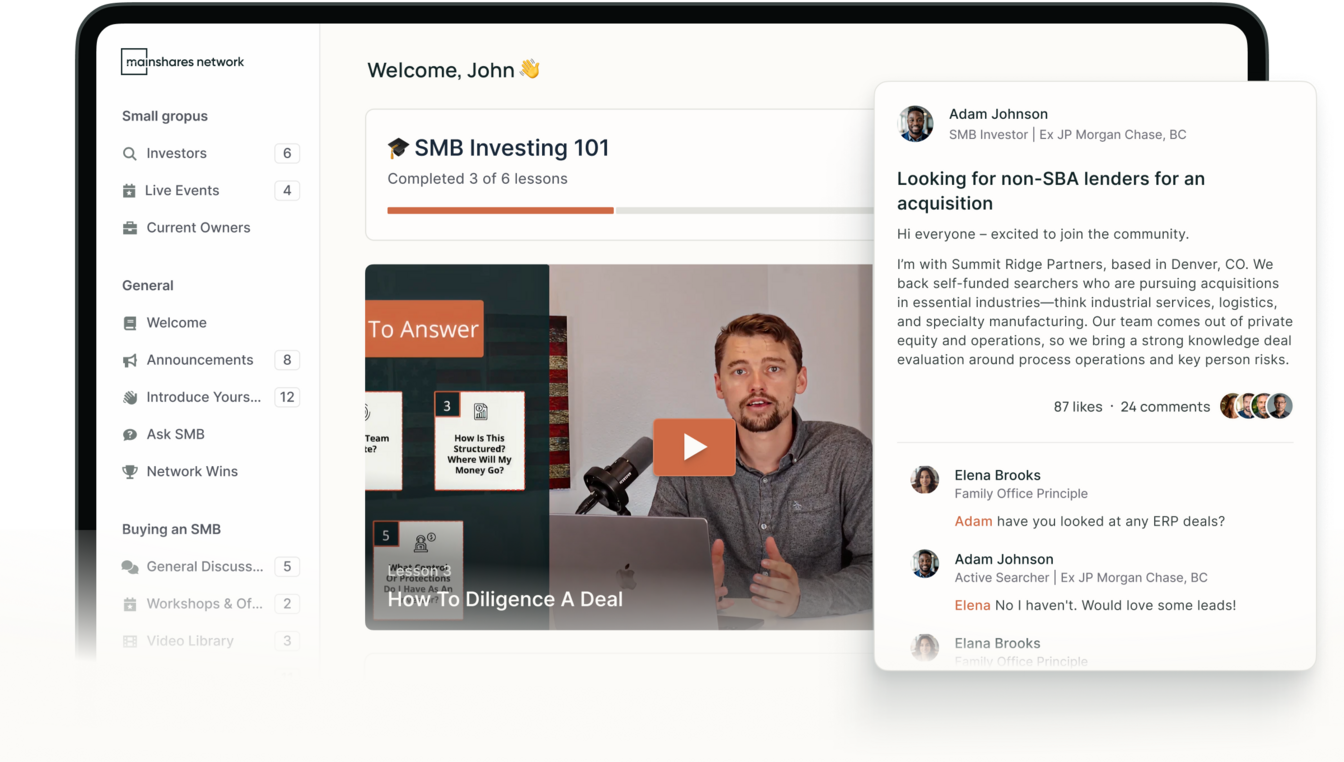This screenshot has height=762, width=1344.
Task: Play the How To Diligence video
Action: 694,447
